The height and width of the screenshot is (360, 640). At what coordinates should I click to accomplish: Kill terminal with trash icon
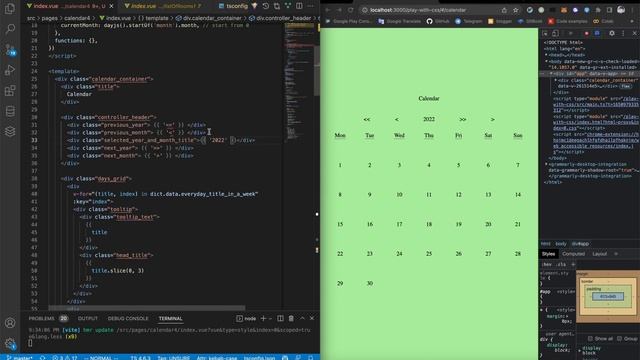point(291,318)
